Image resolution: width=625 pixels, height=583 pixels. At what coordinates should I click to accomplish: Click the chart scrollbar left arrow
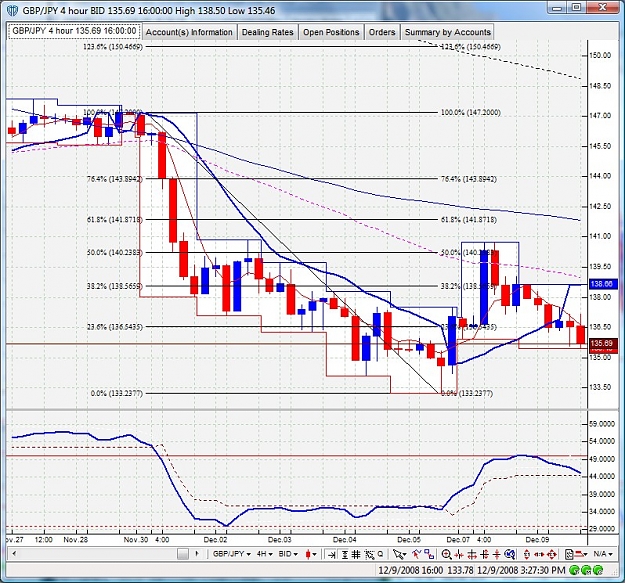click(14, 554)
